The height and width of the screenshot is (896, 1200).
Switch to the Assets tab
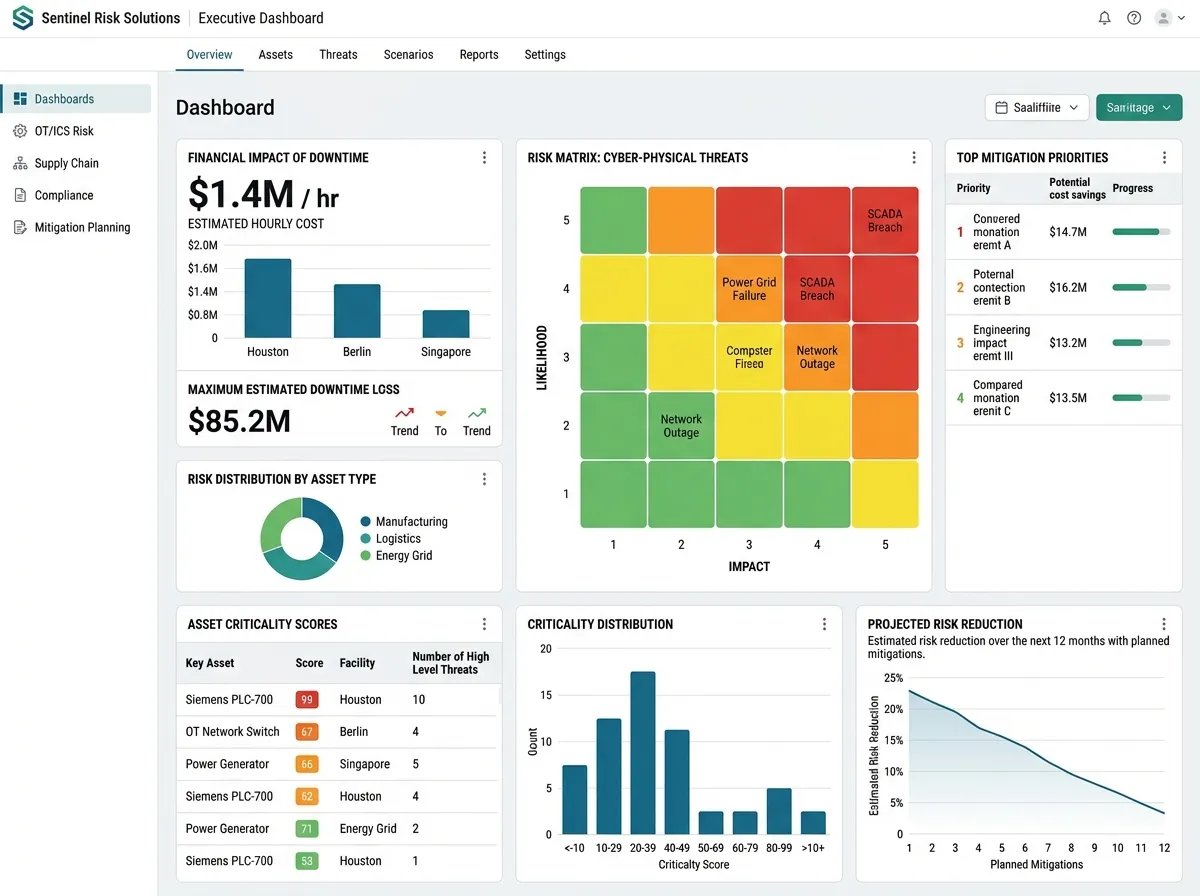tap(275, 54)
